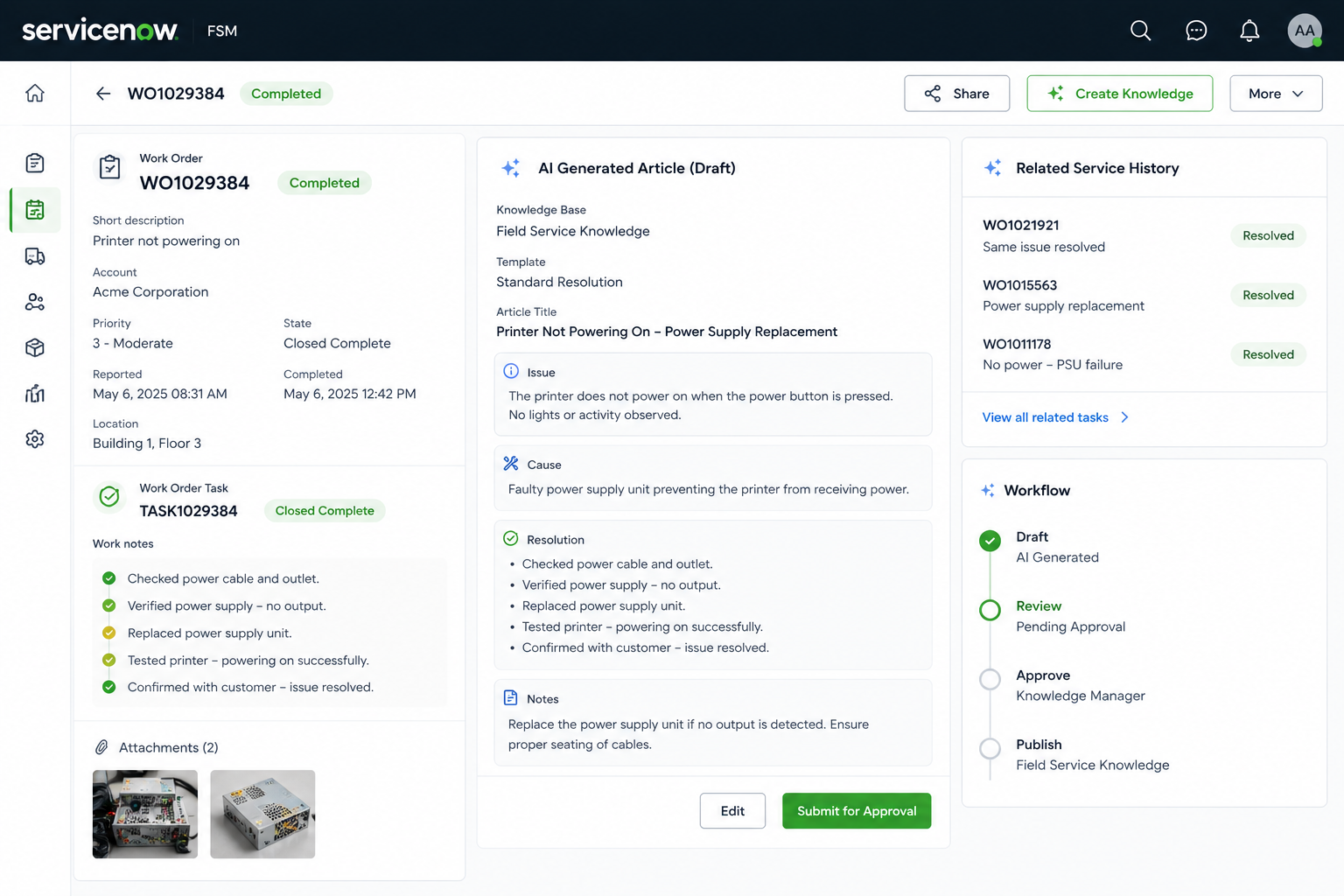Click check next to 'Verified power supply' work note
The height and width of the screenshot is (896, 1344).
click(109, 605)
